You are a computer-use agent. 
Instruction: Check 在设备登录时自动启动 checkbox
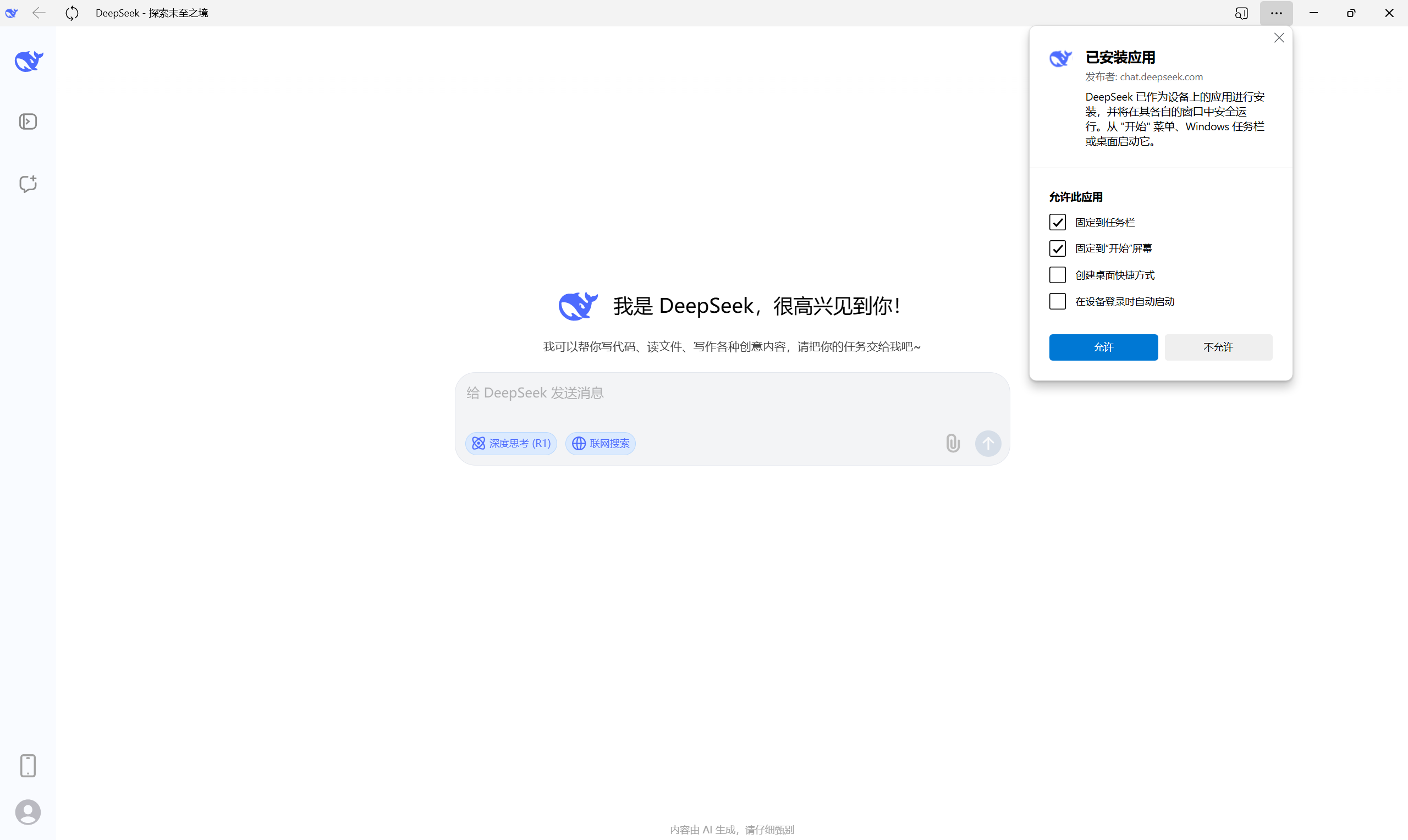(1057, 301)
